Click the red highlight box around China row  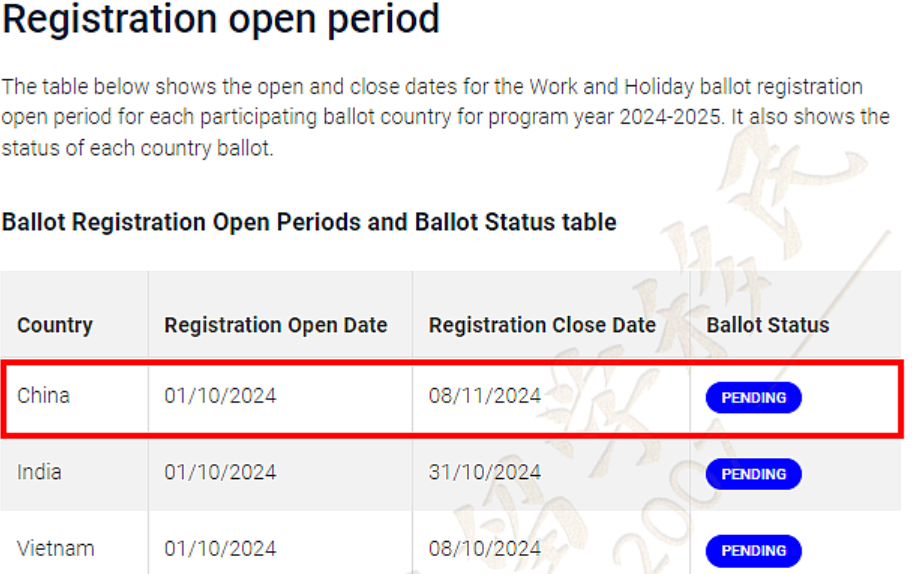point(452,398)
